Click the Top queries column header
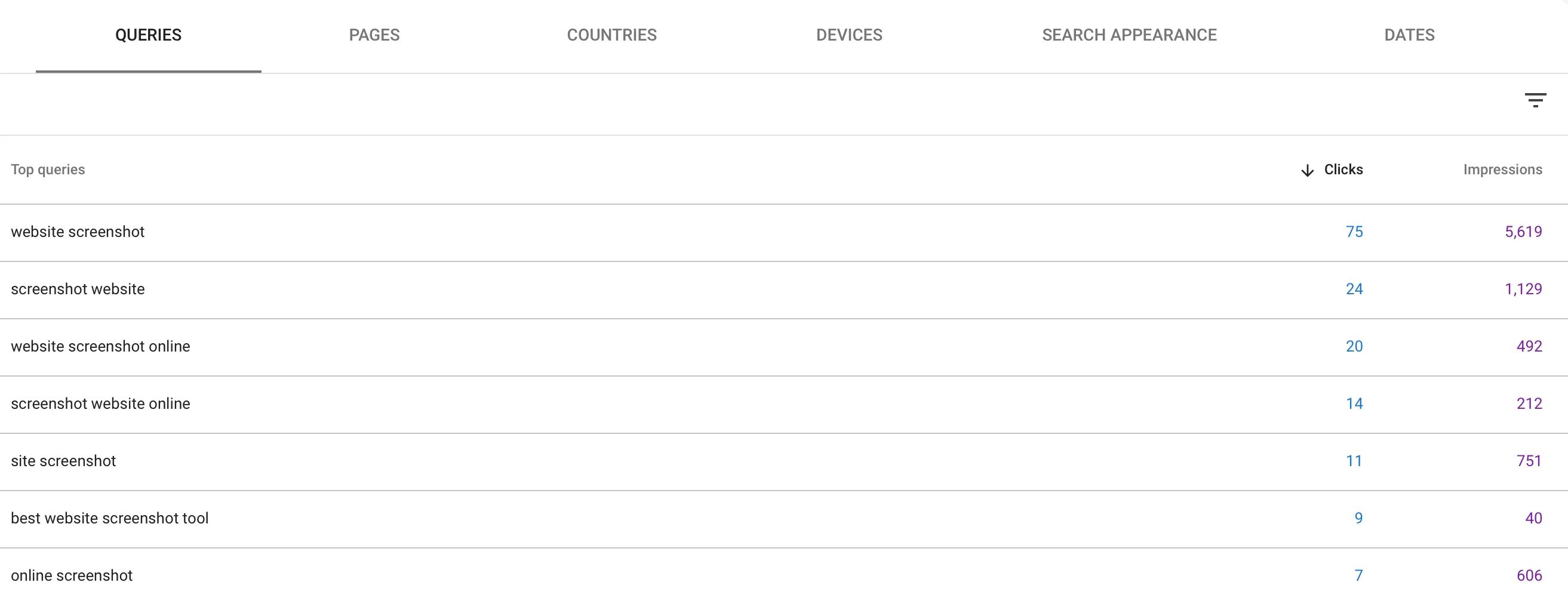 point(48,170)
